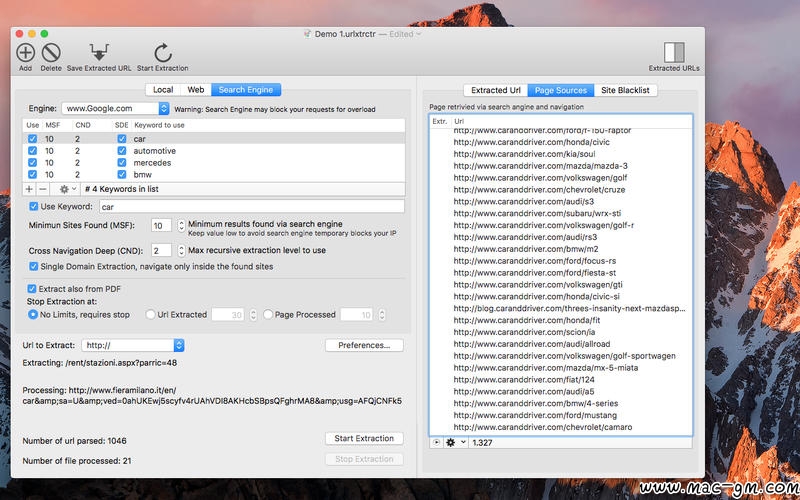Click the CND value stepper
This screenshot has width=800, height=500.
click(x=181, y=251)
